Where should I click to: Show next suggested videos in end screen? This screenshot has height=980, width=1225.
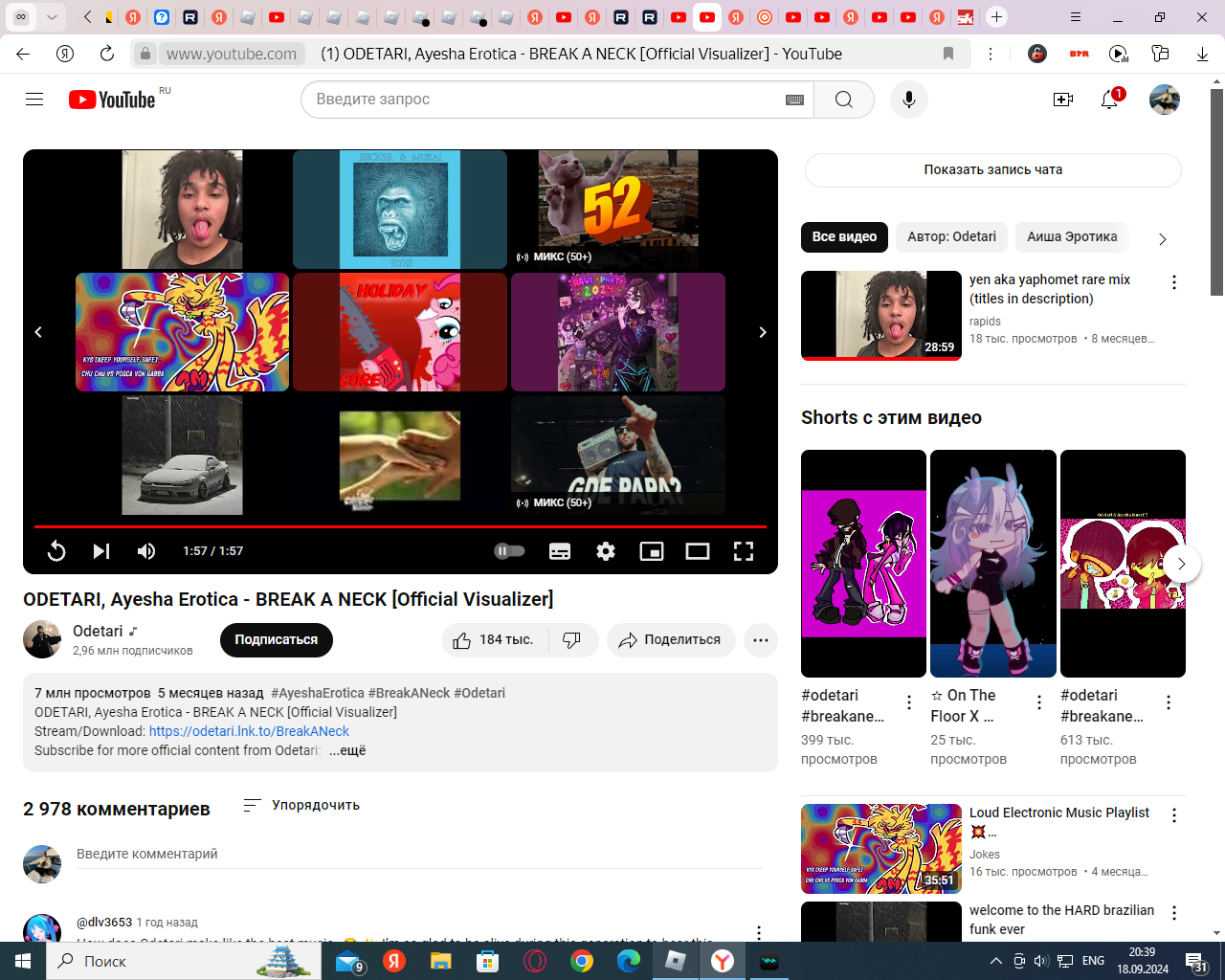763,332
